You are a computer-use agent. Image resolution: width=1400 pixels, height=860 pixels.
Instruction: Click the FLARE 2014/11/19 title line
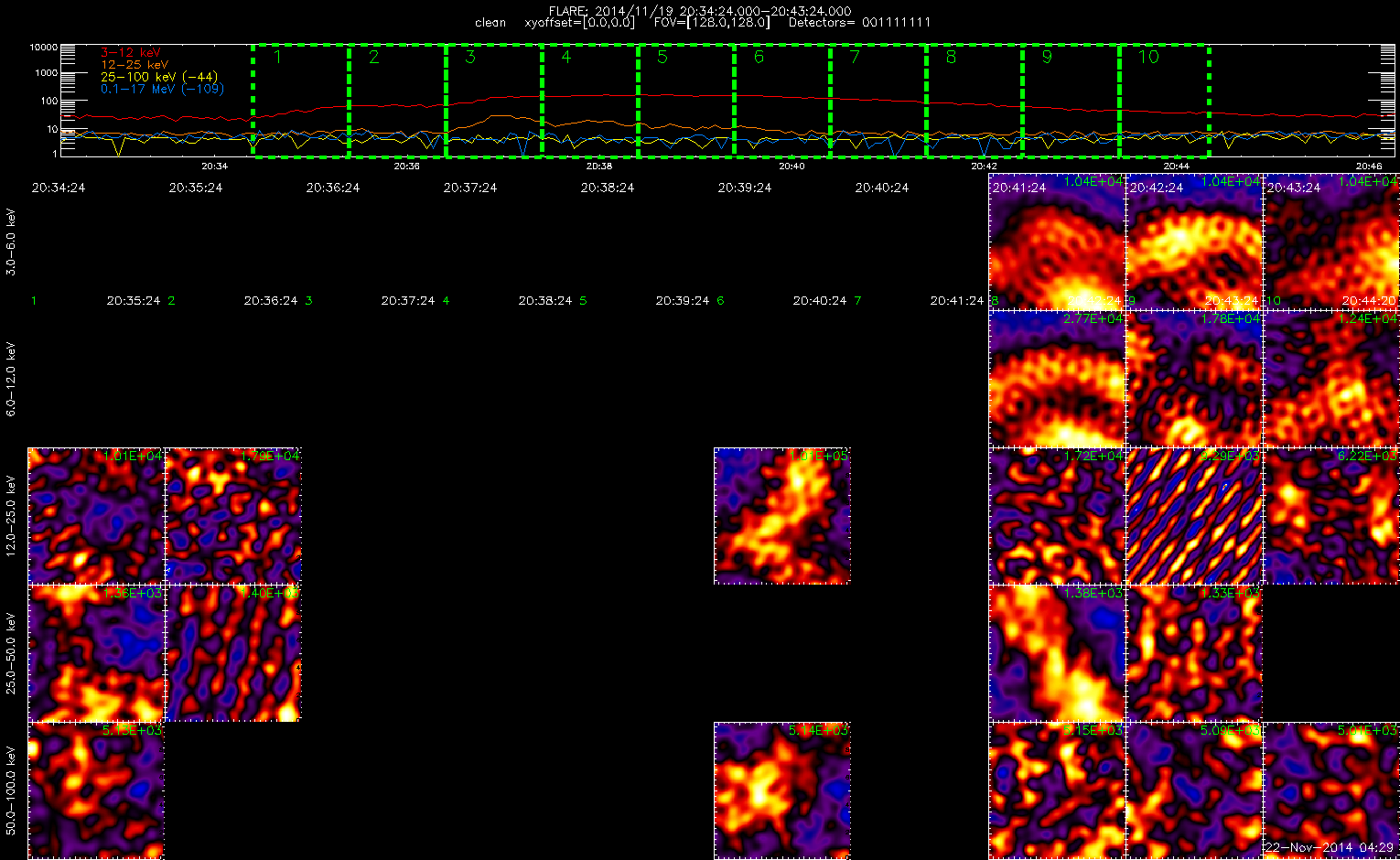(700, 11)
